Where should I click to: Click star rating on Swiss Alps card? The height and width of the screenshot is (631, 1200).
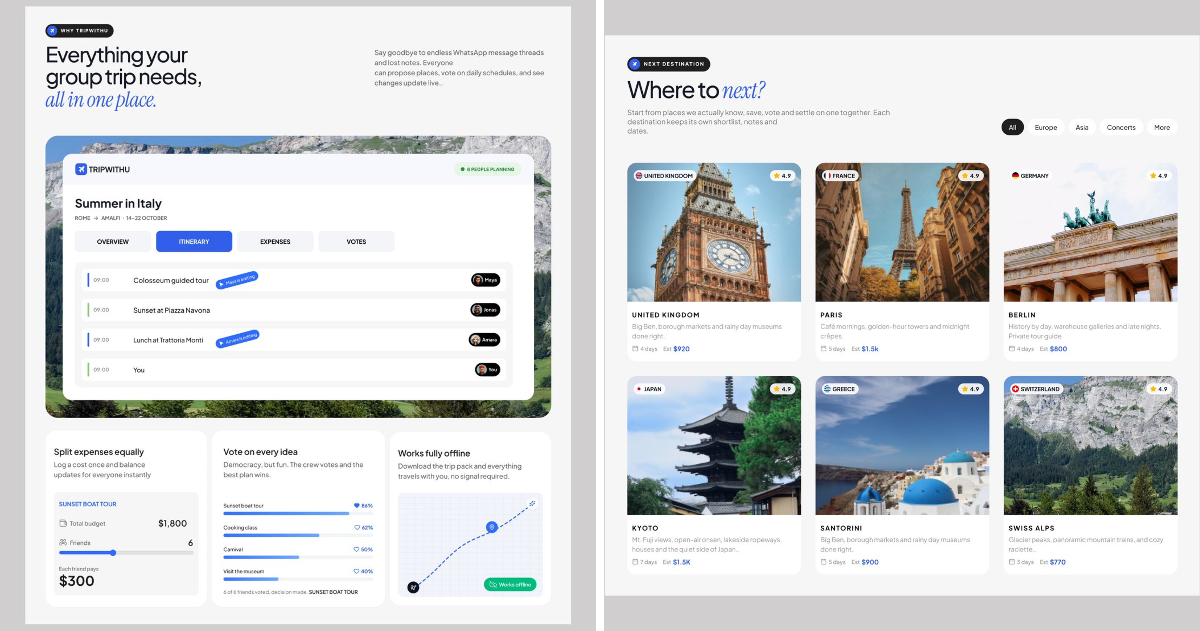1159,389
